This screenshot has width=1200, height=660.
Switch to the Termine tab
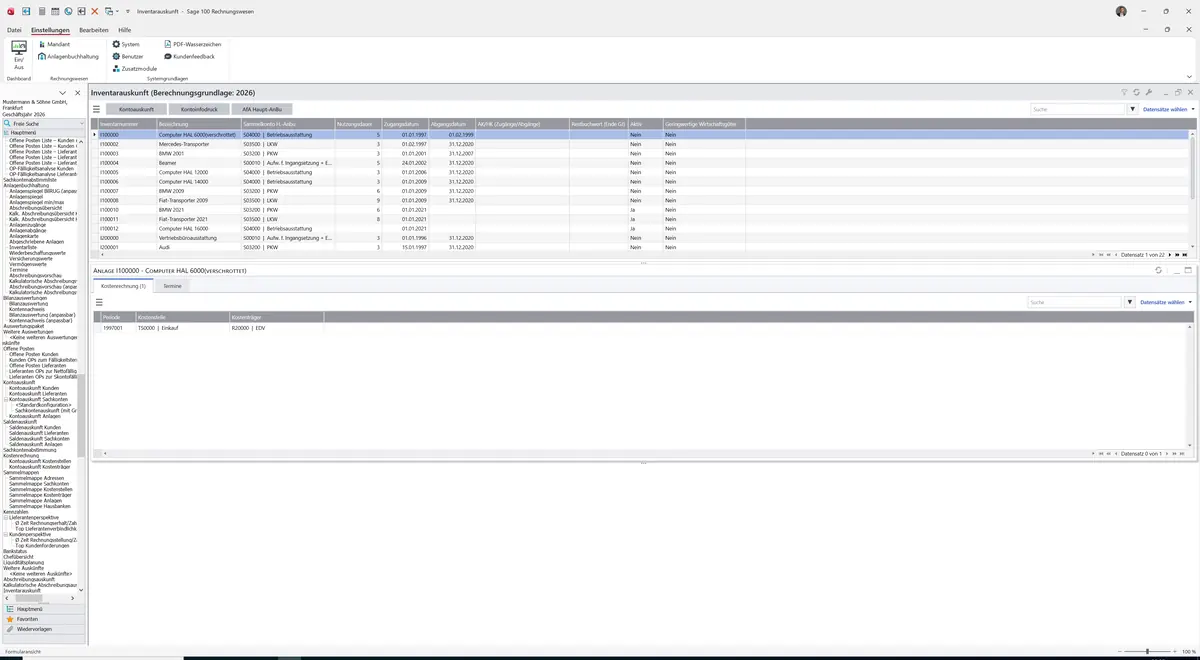click(x=173, y=286)
